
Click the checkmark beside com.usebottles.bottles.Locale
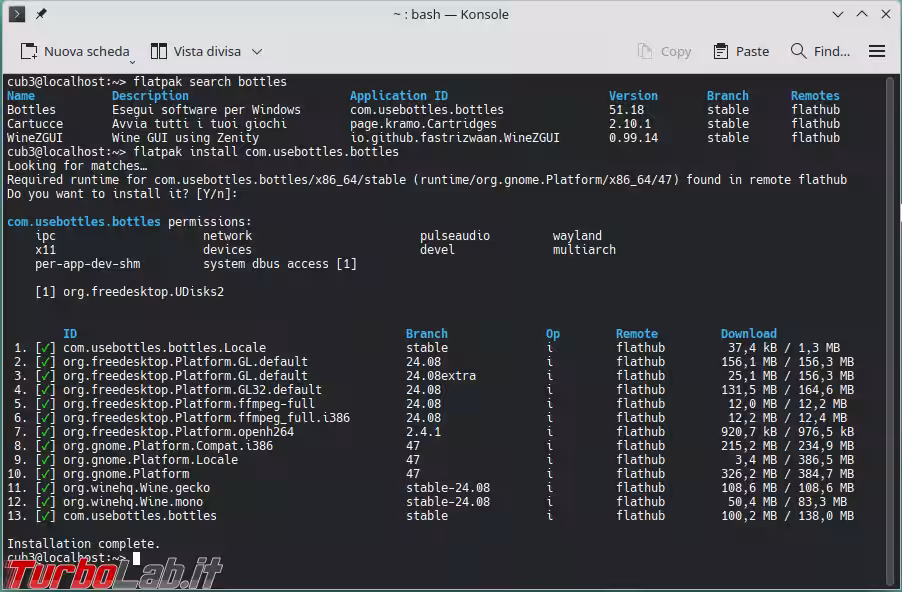43,348
